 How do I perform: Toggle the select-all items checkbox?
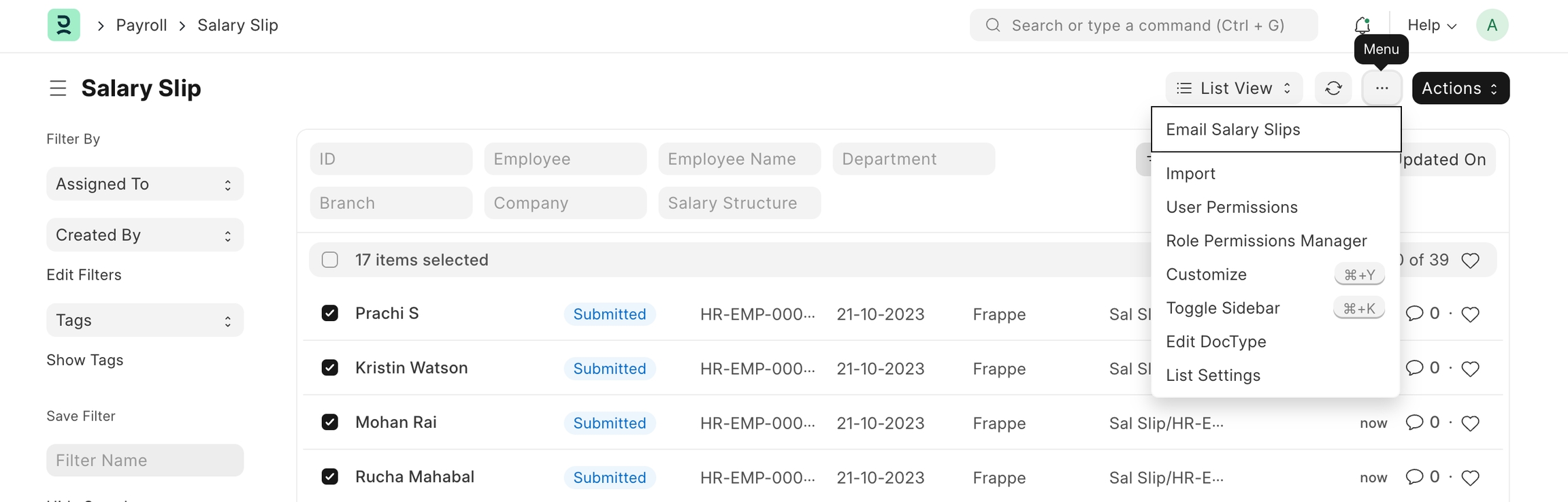(x=330, y=260)
